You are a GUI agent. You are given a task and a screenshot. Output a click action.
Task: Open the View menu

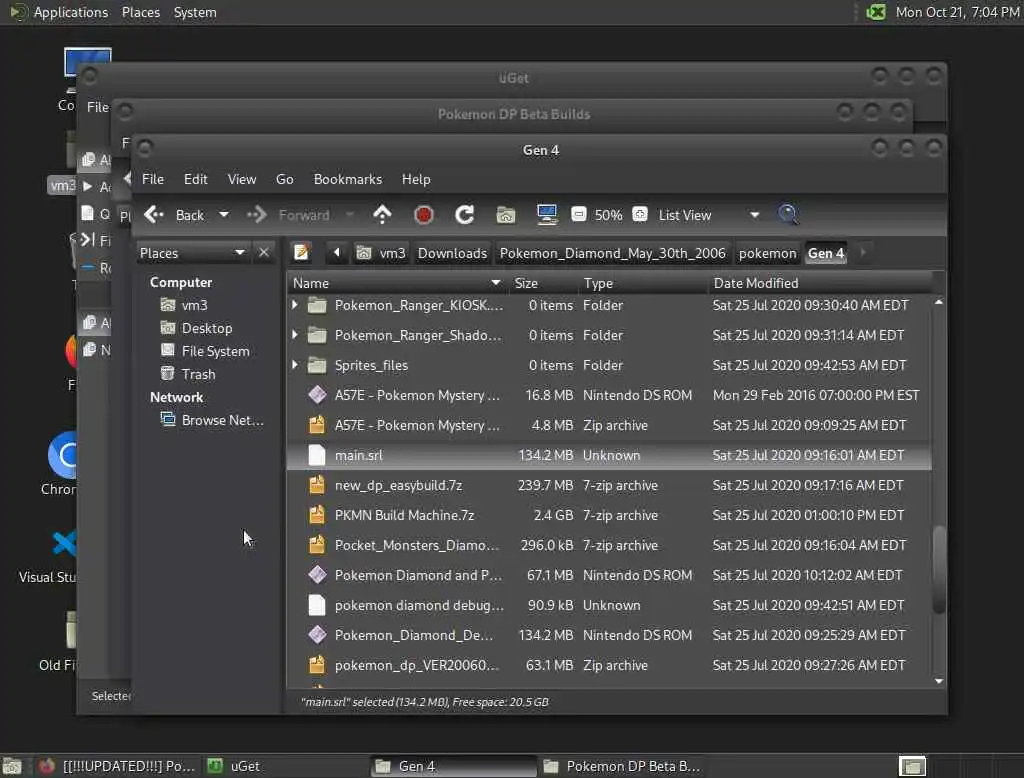click(242, 179)
